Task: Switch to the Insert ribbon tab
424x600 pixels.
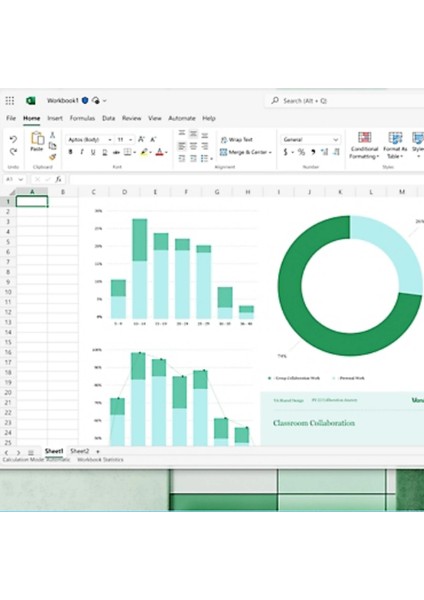Action: (55, 118)
